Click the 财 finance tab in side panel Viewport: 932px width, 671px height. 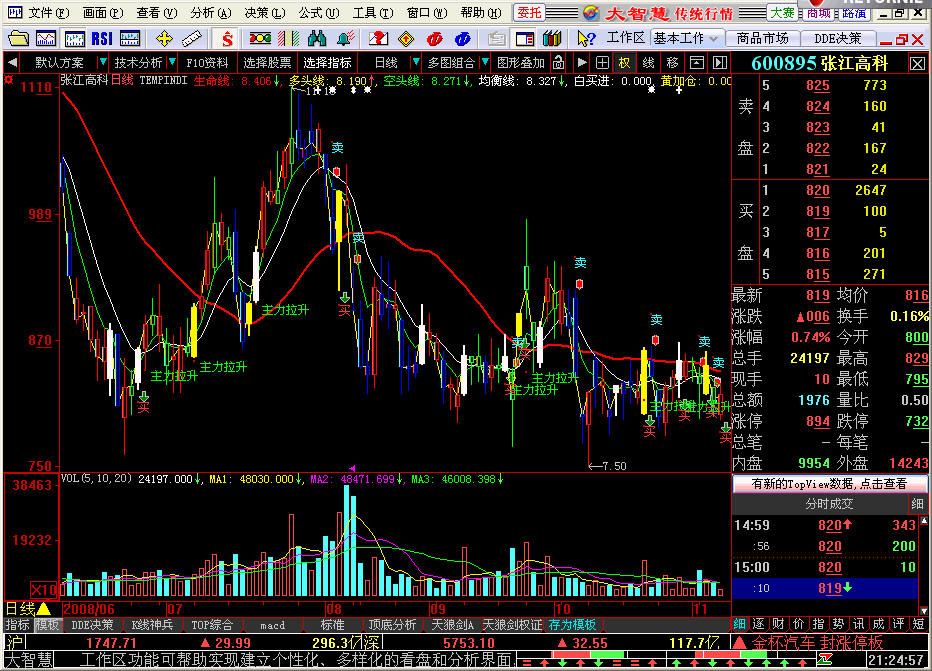pyautogui.click(x=779, y=624)
